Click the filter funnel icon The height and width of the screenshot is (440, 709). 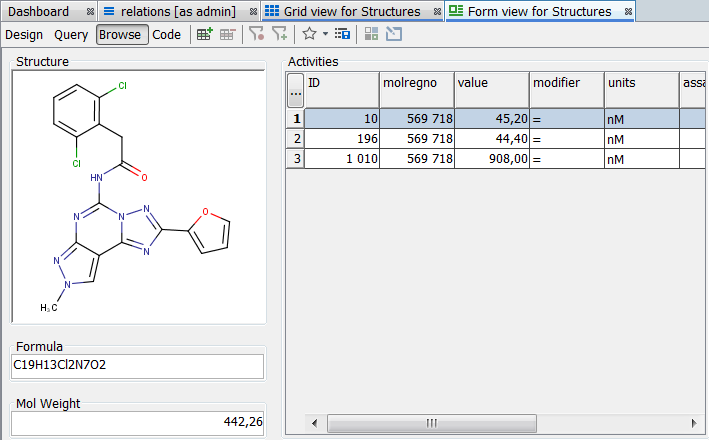[256, 34]
